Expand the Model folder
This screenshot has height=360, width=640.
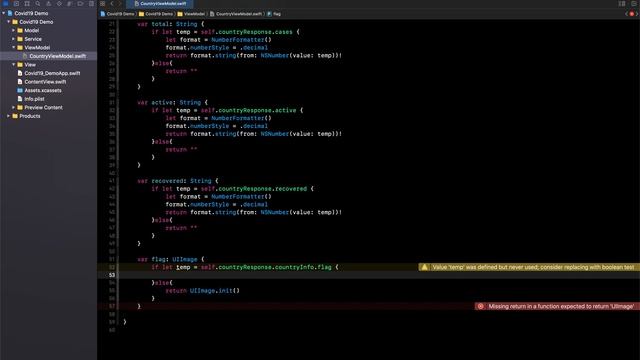point(13,30)
